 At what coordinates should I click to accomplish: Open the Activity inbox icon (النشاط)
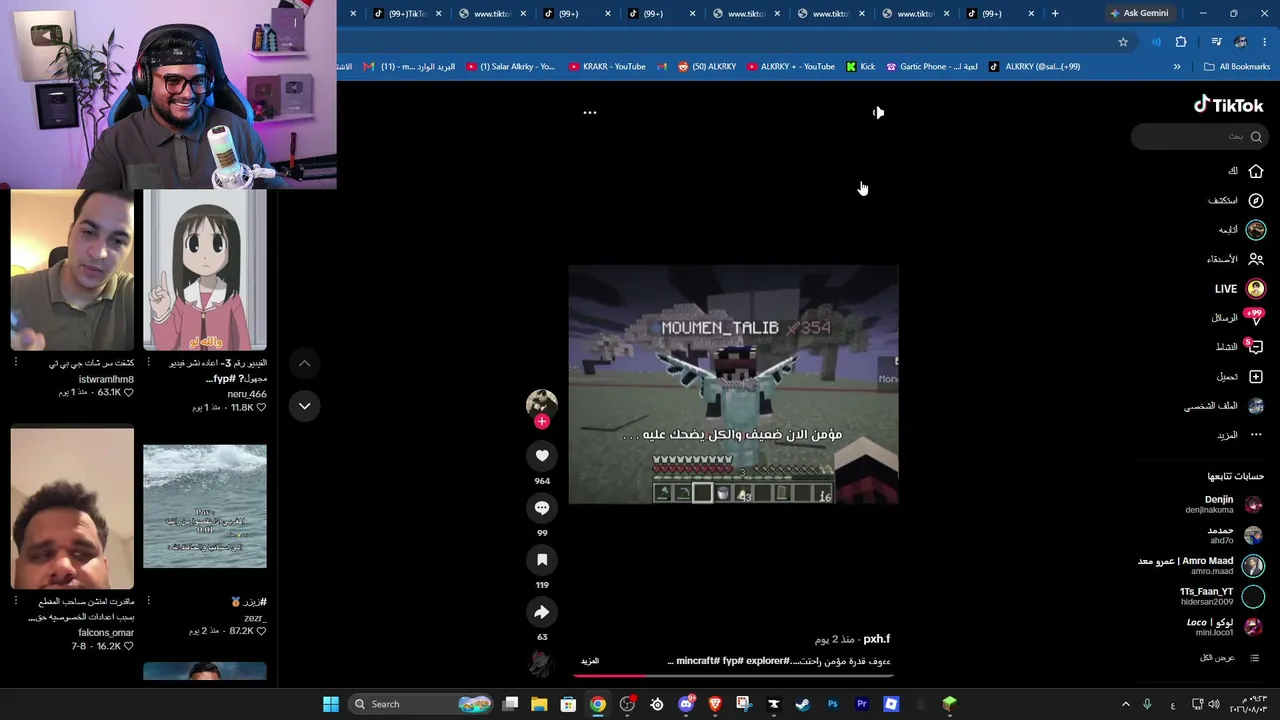[1255, 347]
